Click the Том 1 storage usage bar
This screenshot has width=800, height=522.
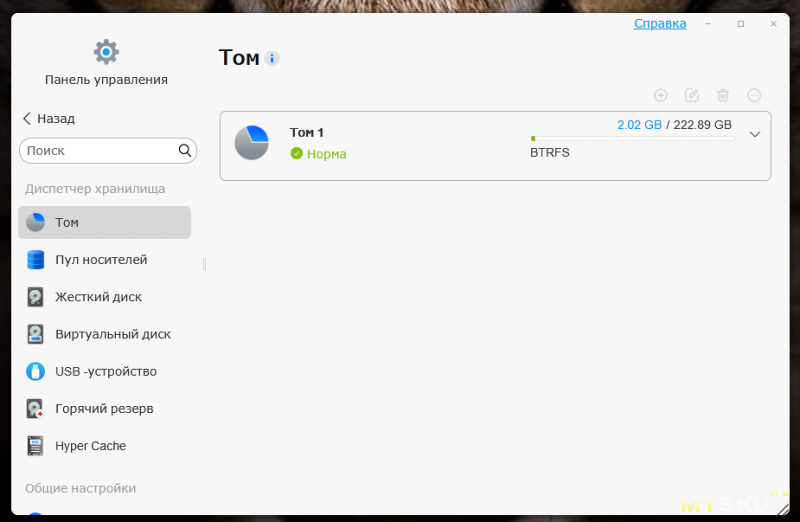coord(631,138)
